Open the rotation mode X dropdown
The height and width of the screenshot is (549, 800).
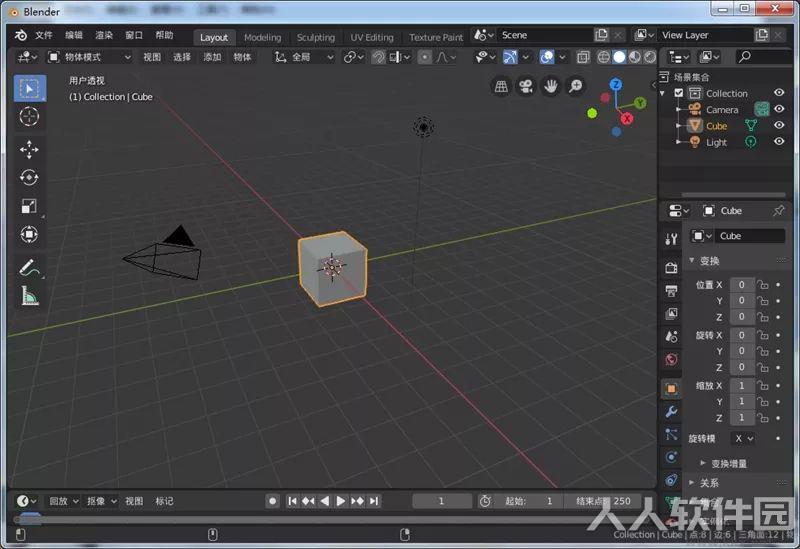tap(744, 438)
